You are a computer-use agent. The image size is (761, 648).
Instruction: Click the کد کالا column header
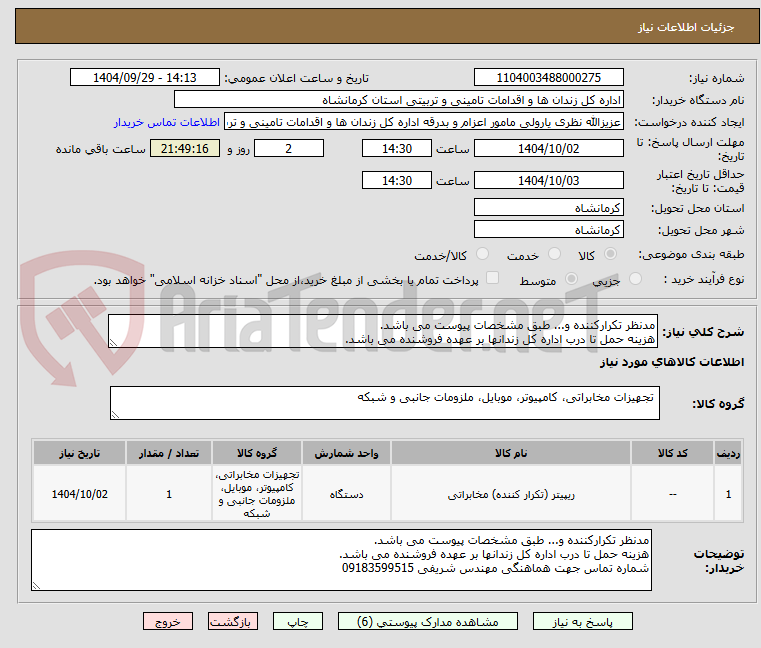click(672, 453)
